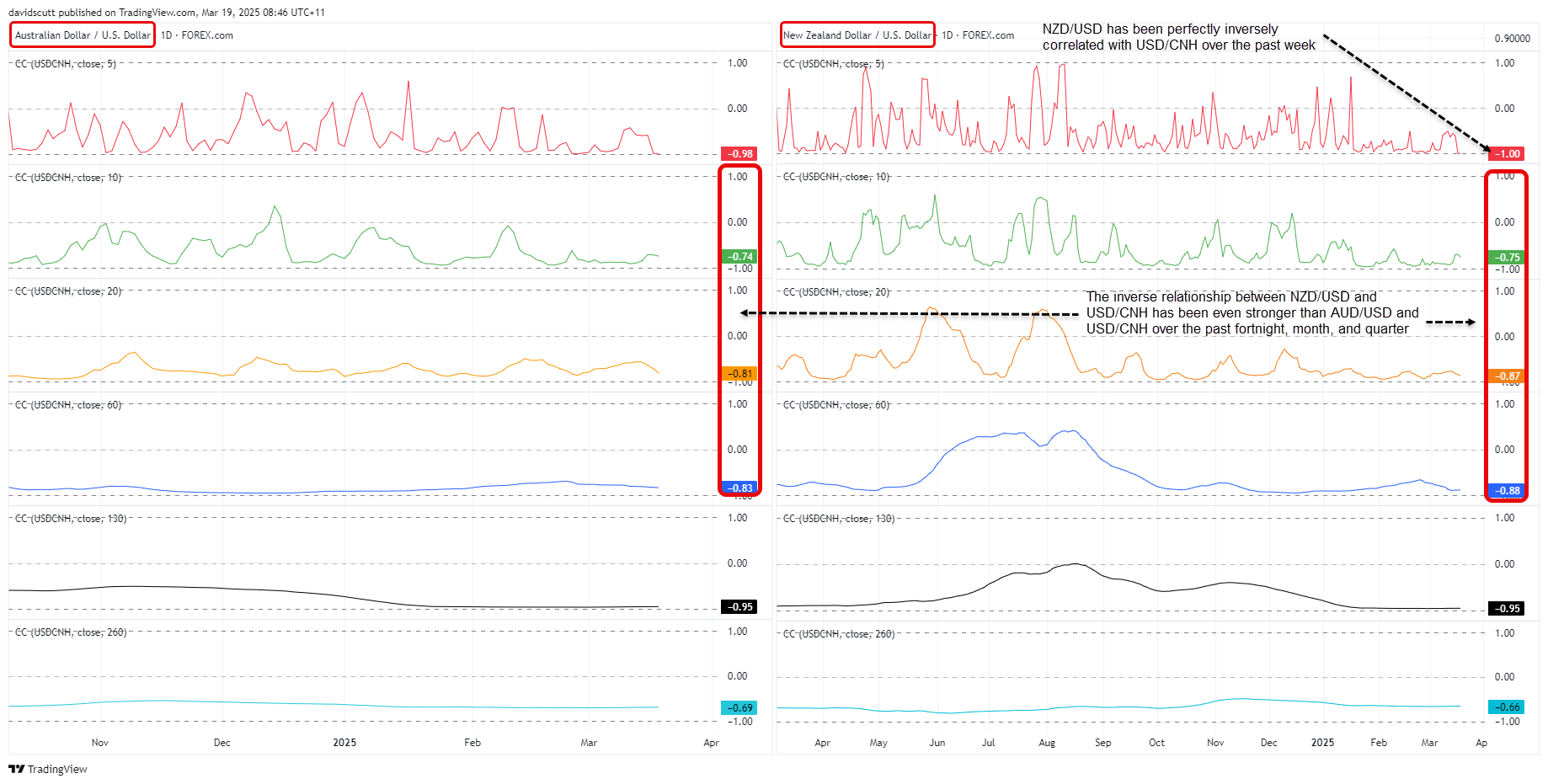Click the green -0.75 correlation value label
1548x784 pixels.
tap(1506, 258)
